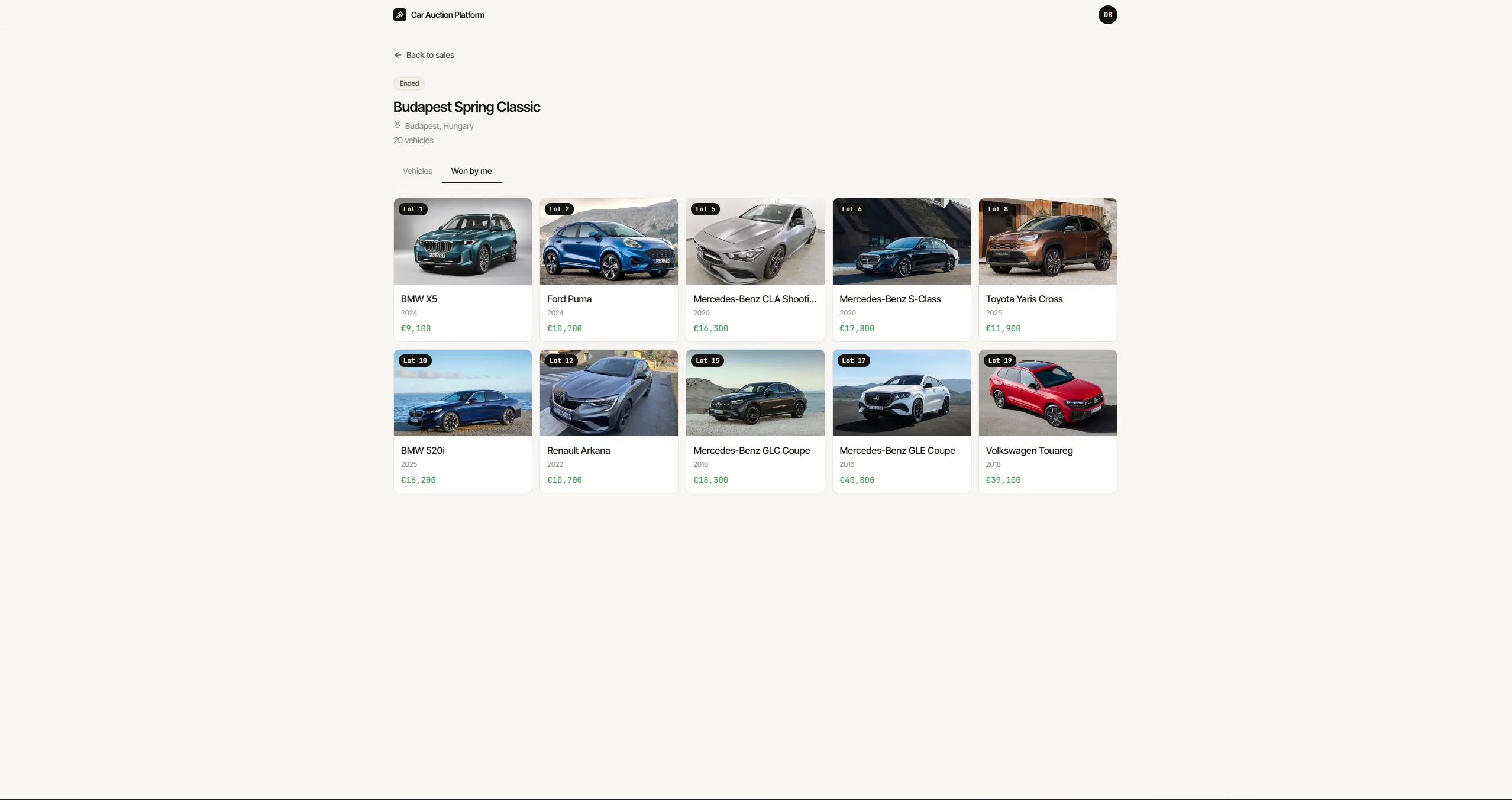Image resolution: width=1512 pixels, height=800 pixels.
Task: Click the Lot 5 badge
Action: coord(705,209)
